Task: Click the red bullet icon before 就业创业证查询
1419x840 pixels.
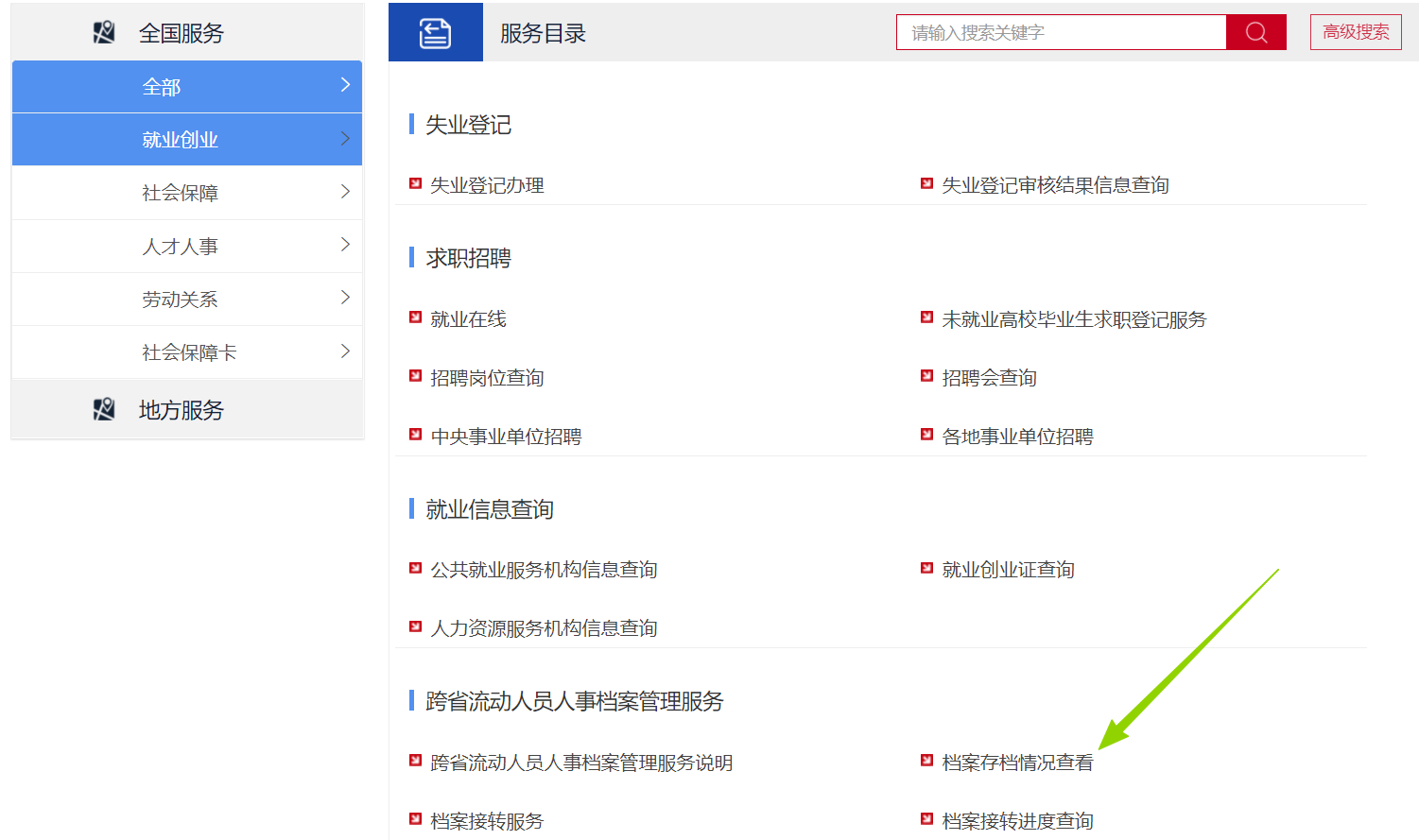Action: tap(927, 569)
